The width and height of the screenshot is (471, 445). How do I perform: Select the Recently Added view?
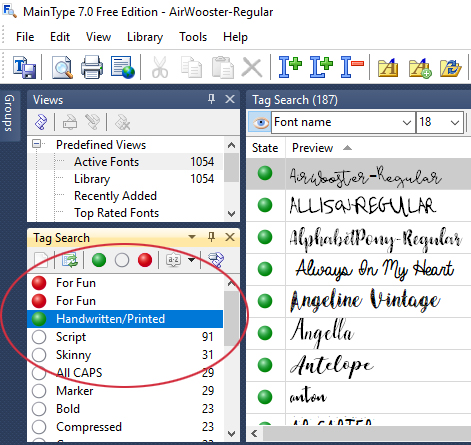(115, 196)
